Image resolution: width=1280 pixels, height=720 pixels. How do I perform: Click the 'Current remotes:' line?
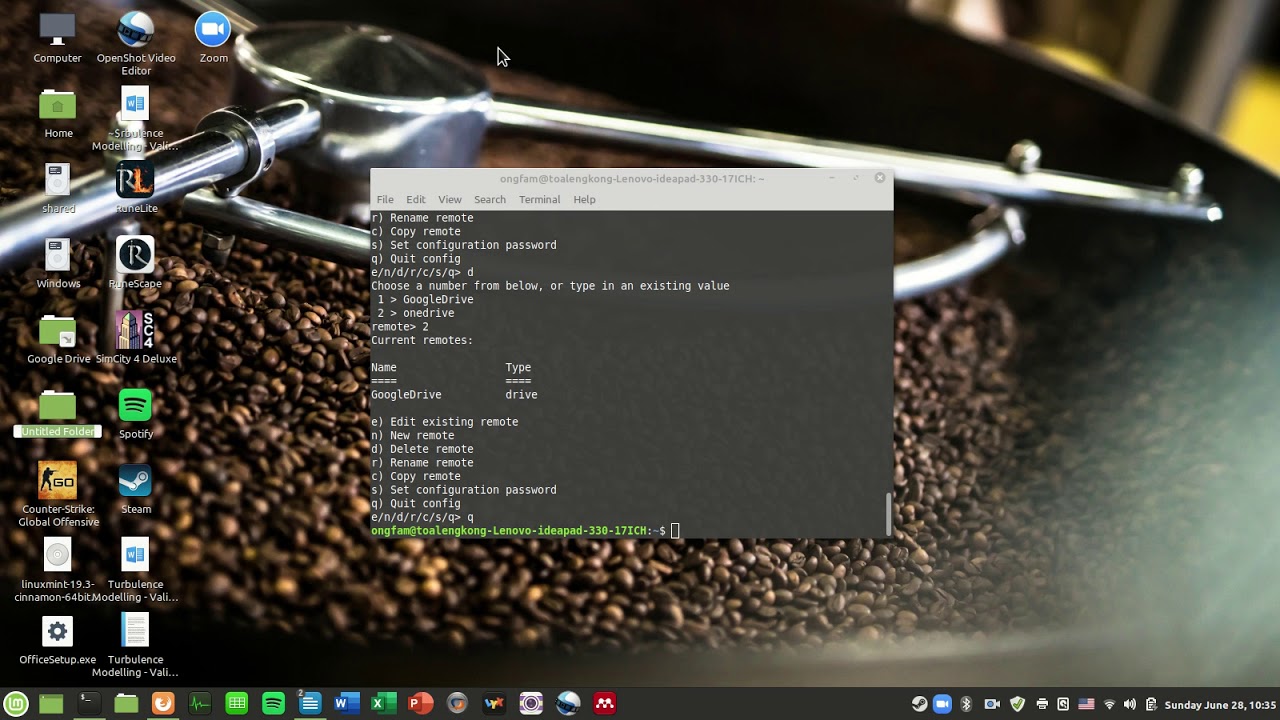pyautogui.click(x=422, y=340)
